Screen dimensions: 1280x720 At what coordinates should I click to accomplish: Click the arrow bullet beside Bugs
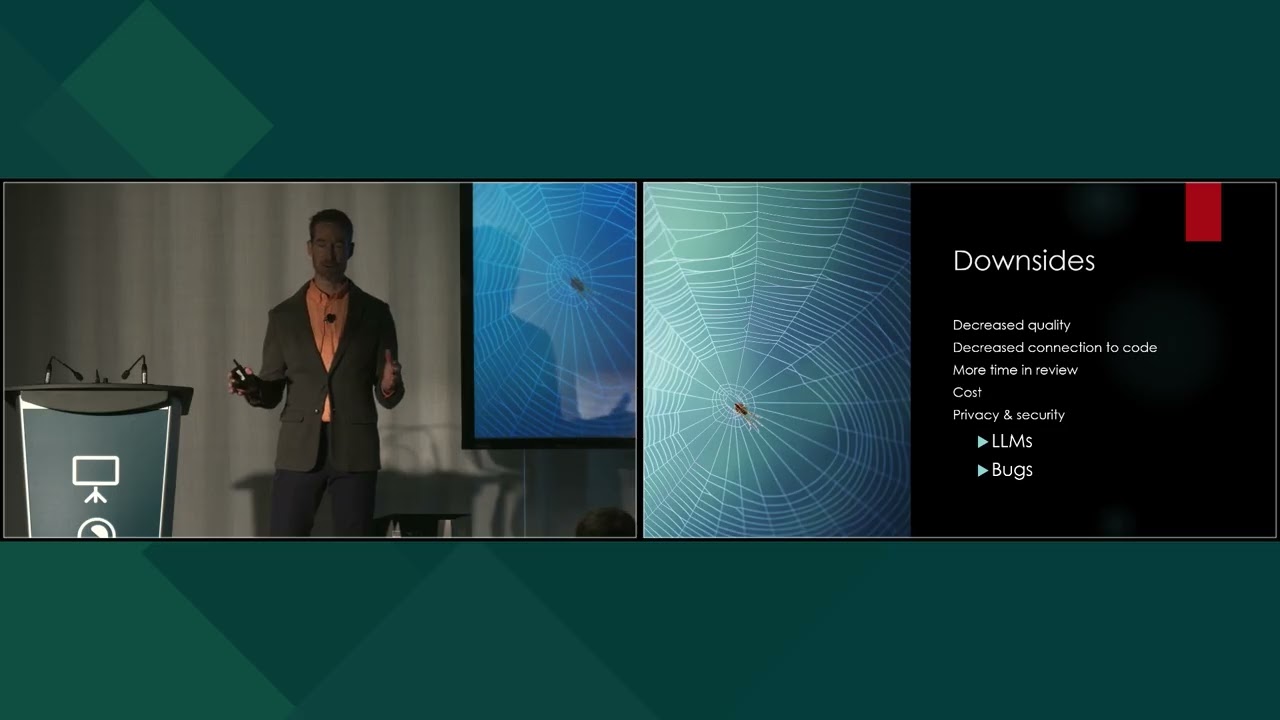(x=983, y=470)
